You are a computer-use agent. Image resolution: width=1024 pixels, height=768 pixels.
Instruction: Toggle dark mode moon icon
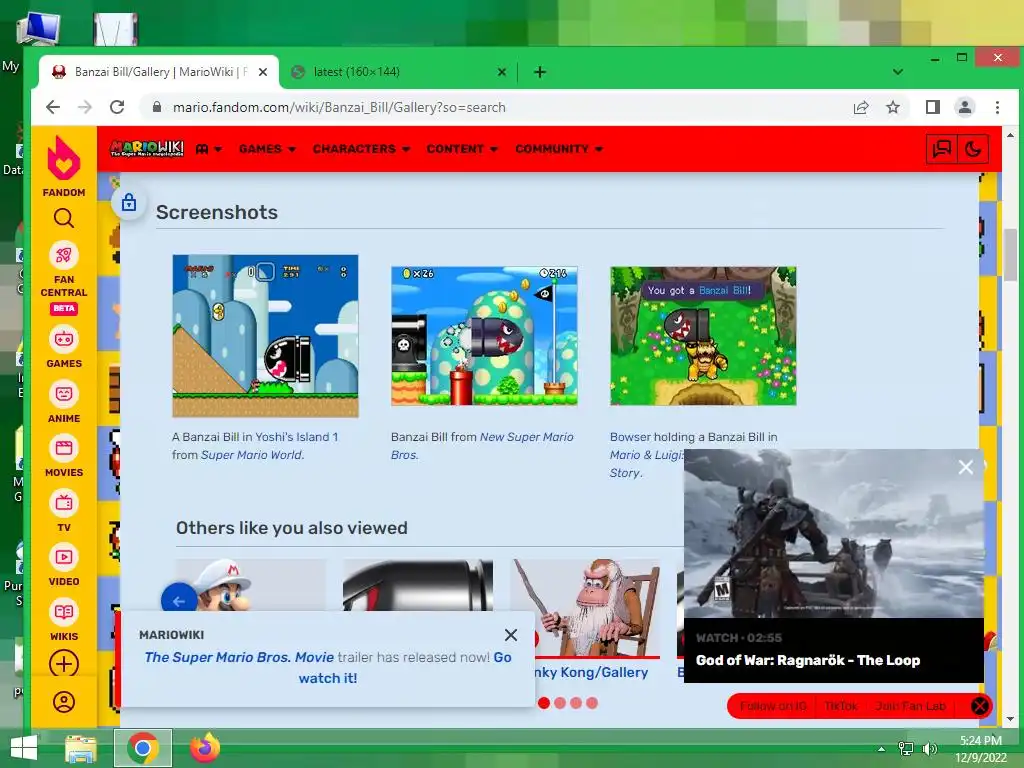972,149
